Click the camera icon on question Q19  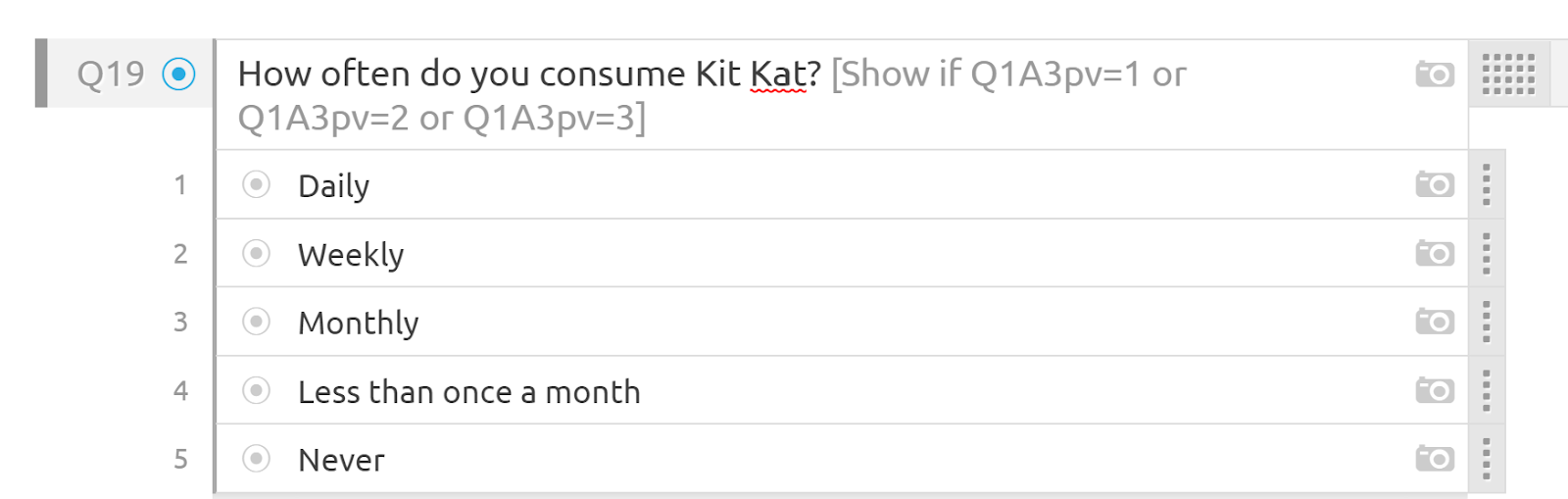[x=1435, y=75]
